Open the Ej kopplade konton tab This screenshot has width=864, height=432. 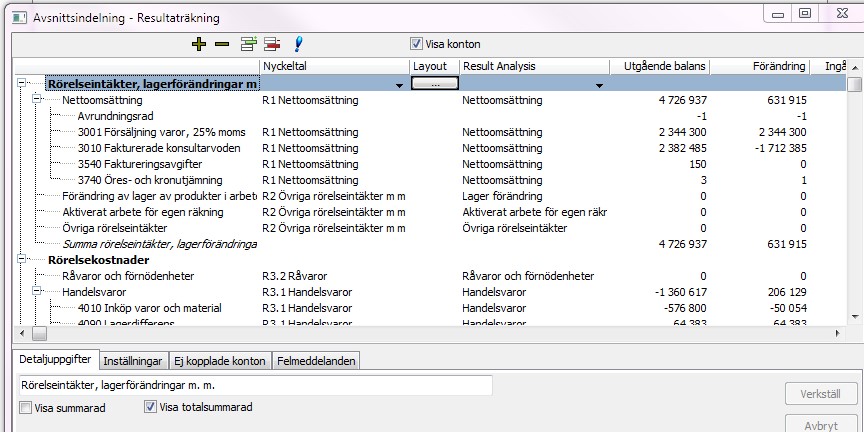(x=219, y=361)
